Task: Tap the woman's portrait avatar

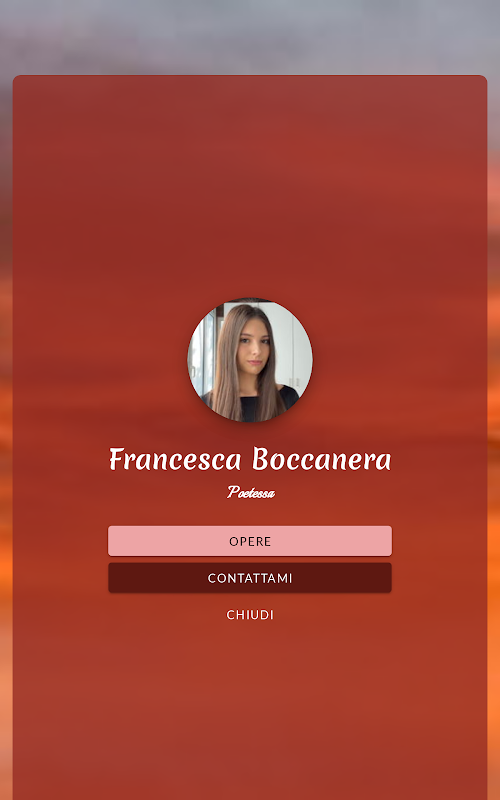Action: pos(250,360)
